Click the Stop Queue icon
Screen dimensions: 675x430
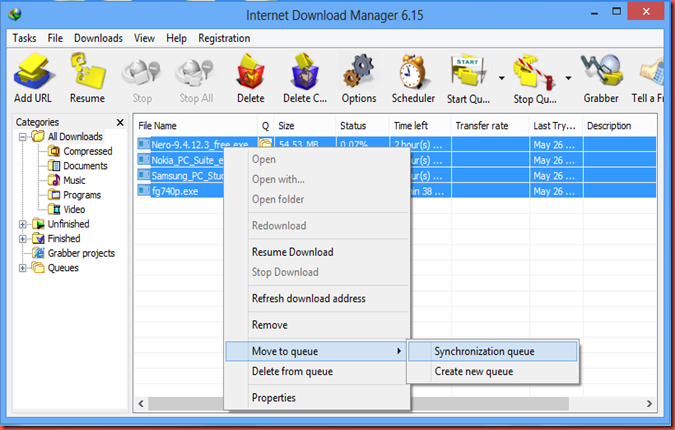534,72
